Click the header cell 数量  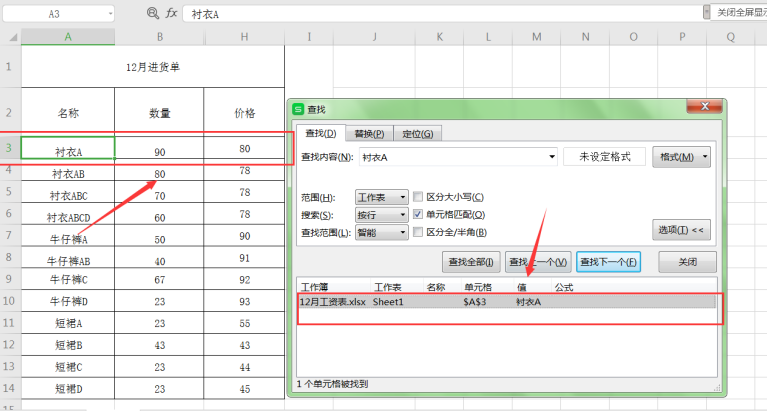[x=159, y=113]
